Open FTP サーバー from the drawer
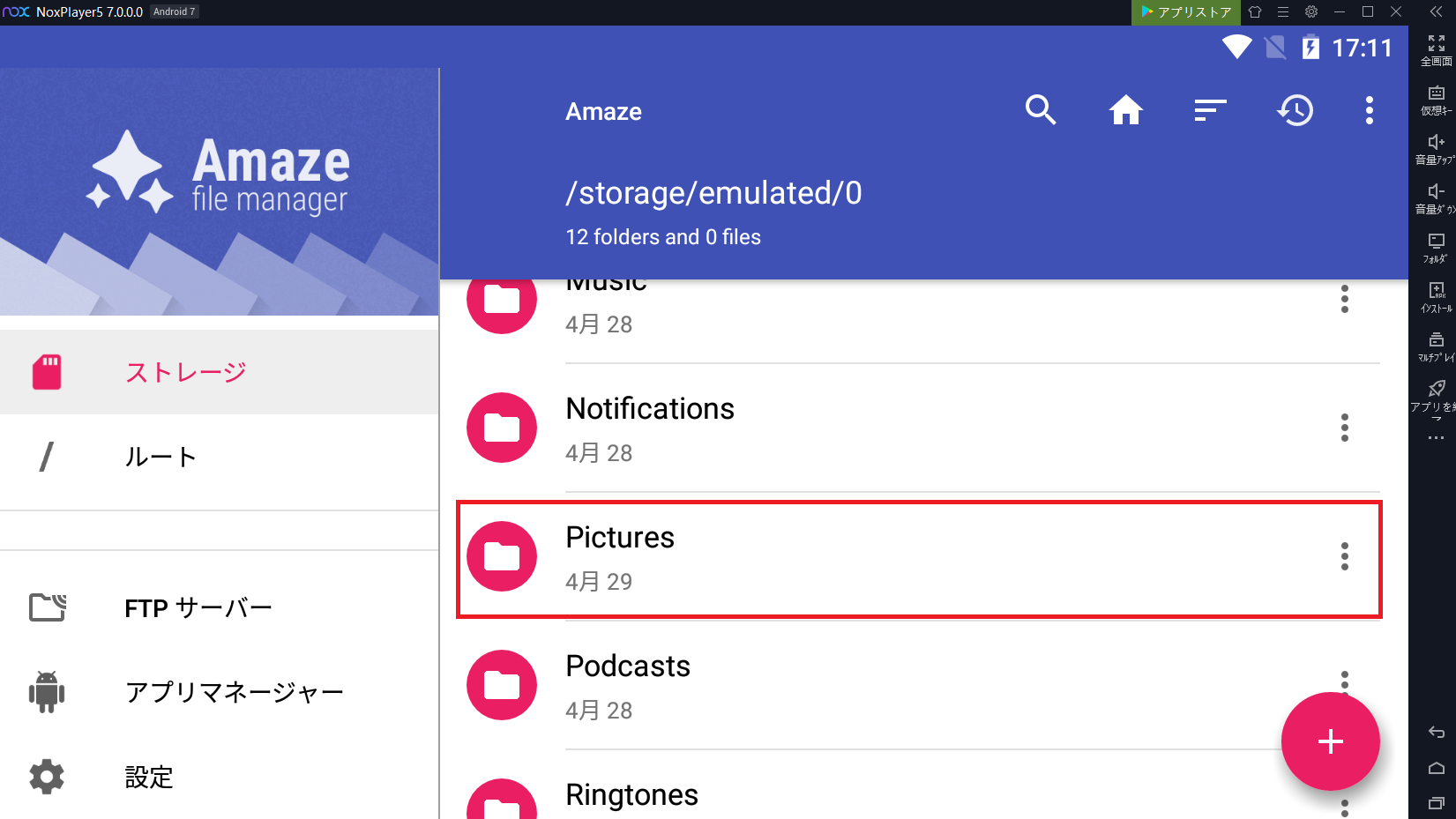 click(219, 608)
